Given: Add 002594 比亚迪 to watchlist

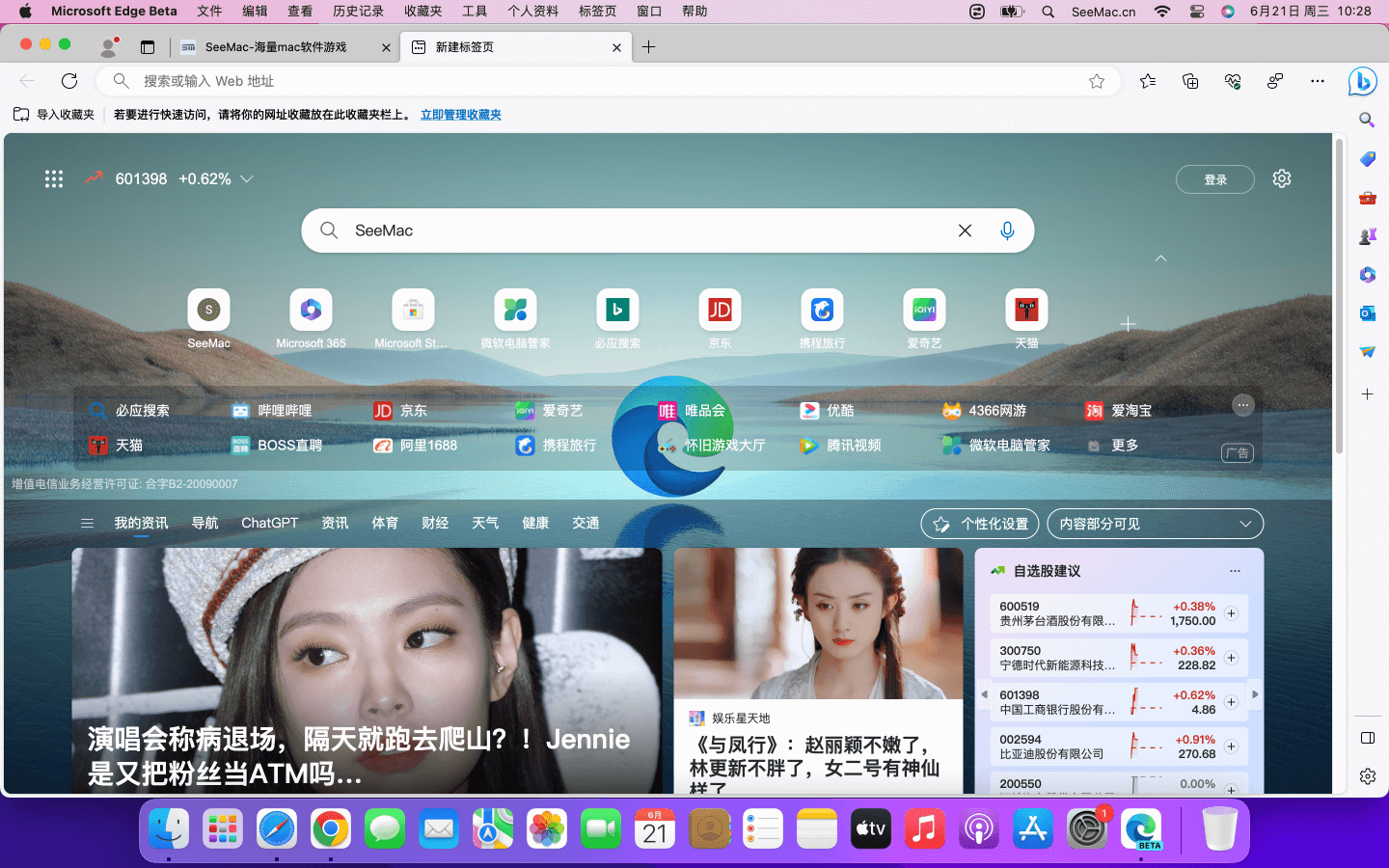Looking at the screenshot, I should point(1231,746).
